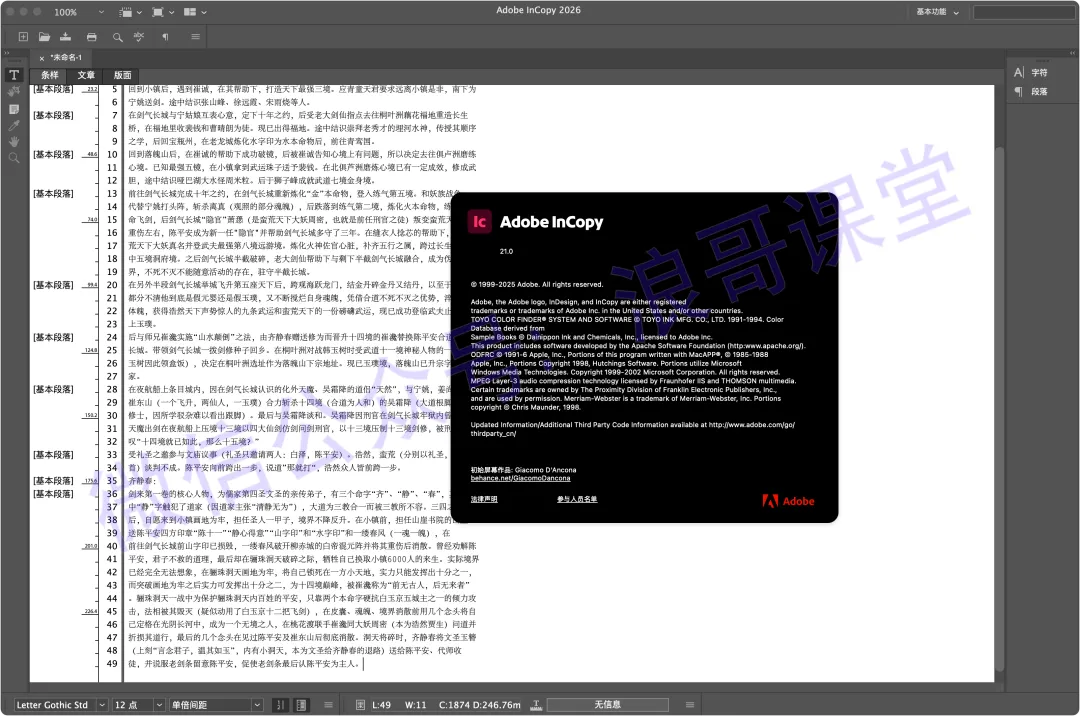Click the New Document toolbar icon
1080x716 pixels.
23,36
